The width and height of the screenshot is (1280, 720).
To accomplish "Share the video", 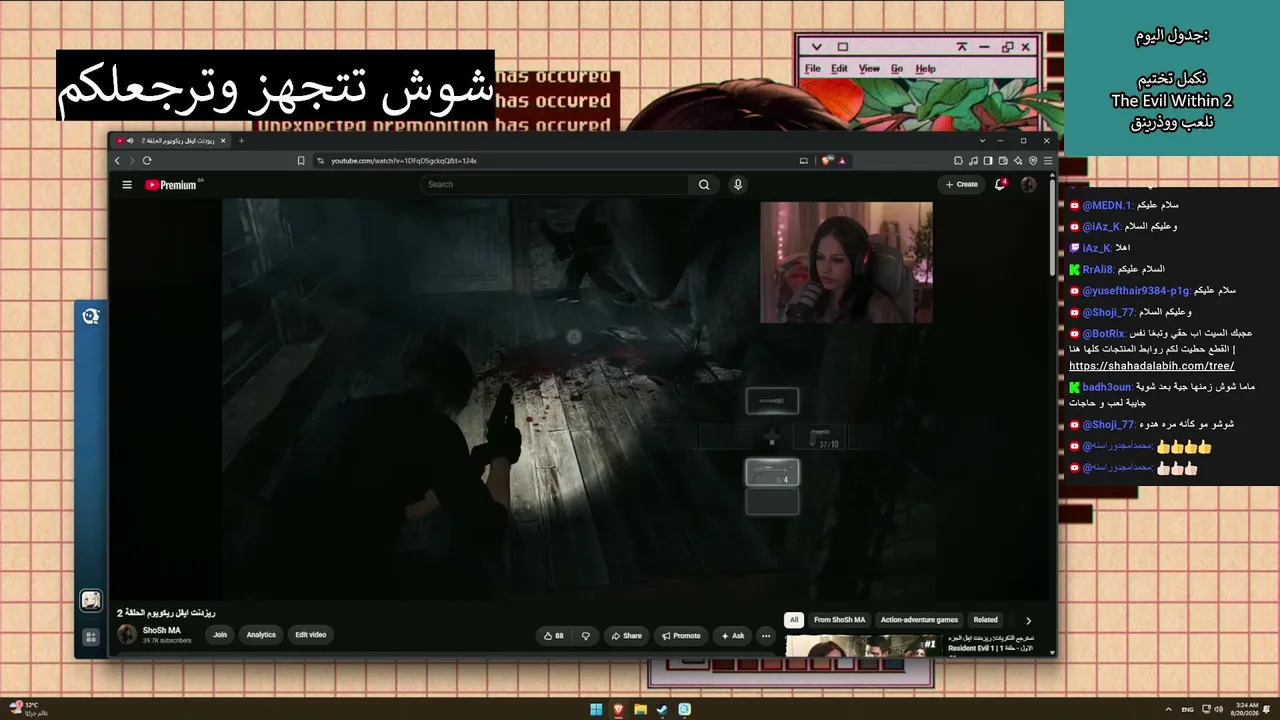I will [x=627, y=635].
